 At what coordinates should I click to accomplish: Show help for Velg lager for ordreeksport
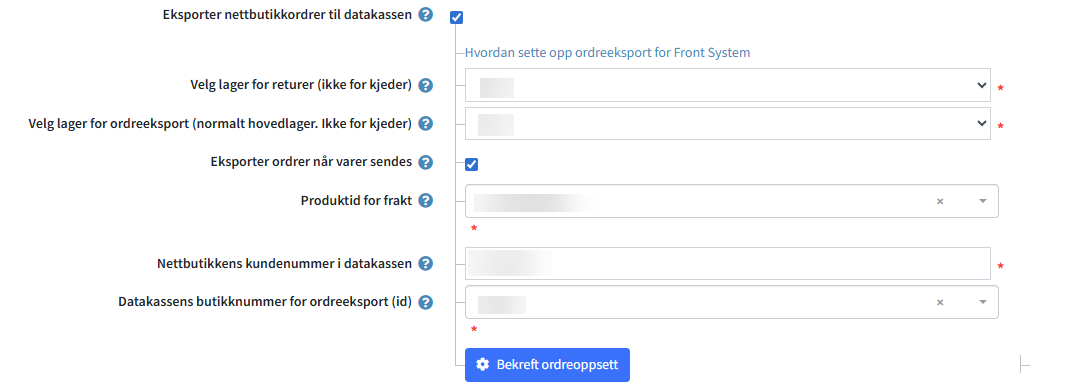425,124
